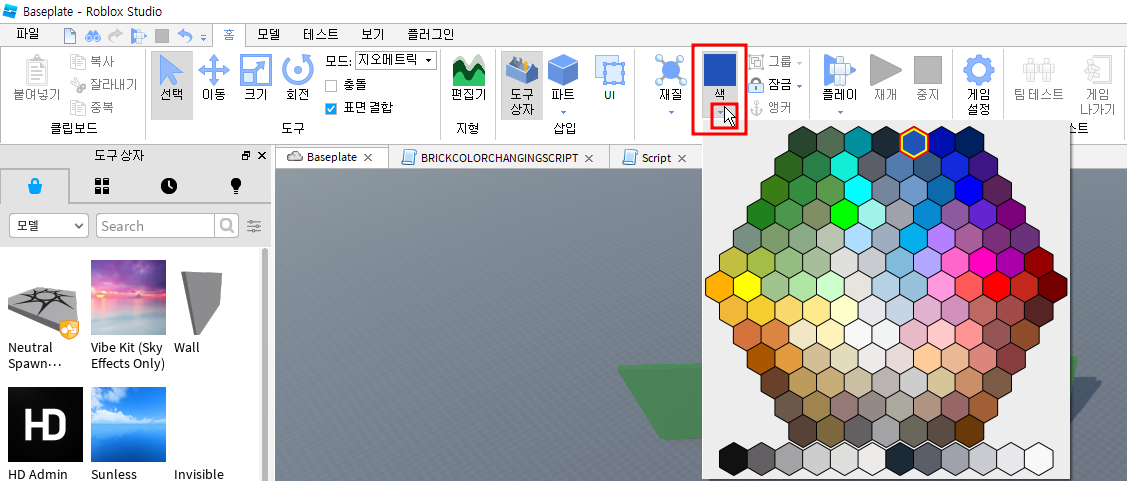1127x481 pixels.
Task: Expand the 그룹 group dropdown arrow
Action: 799,63
